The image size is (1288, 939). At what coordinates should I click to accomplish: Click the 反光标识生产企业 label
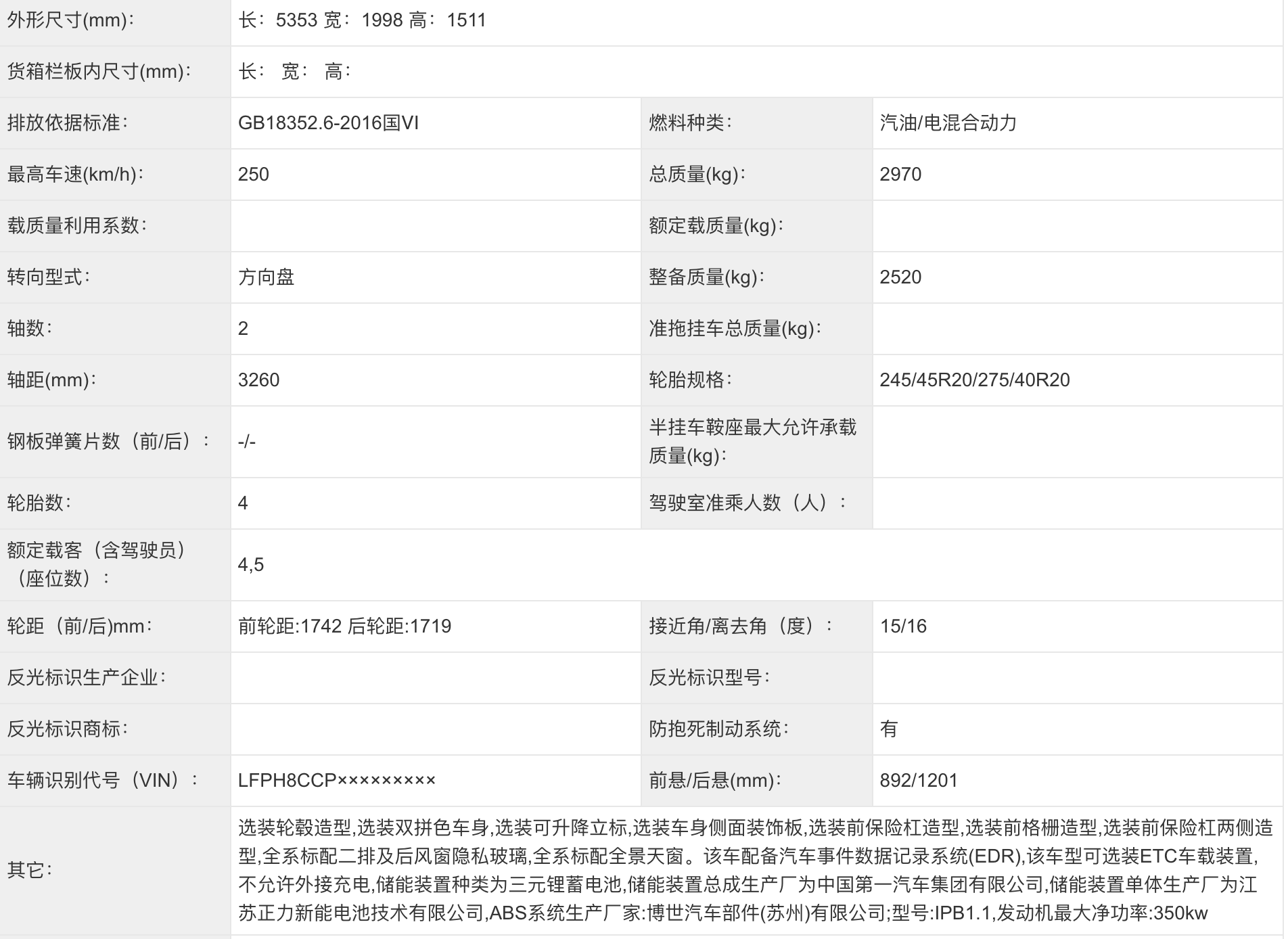pyautogui.click(x=86, y=678)
